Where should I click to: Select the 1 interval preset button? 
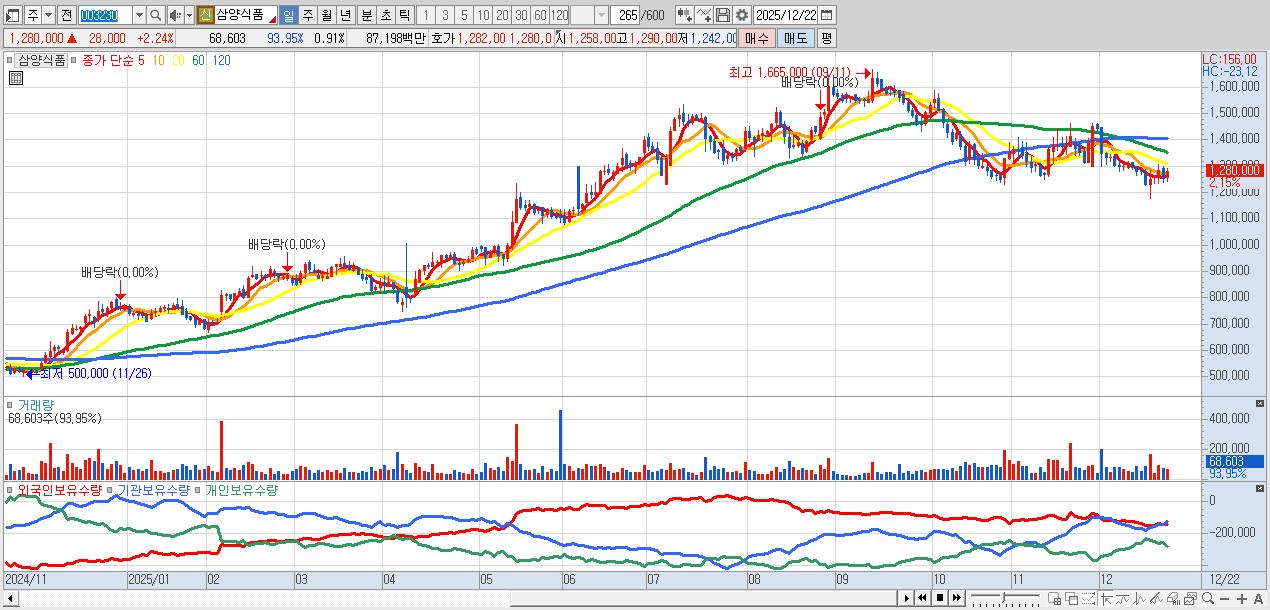pyautogui.click(x=426, y=15)
